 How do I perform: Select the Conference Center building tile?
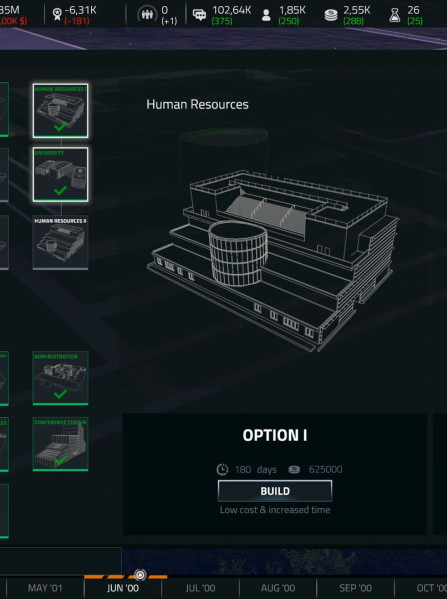point(60,444)
